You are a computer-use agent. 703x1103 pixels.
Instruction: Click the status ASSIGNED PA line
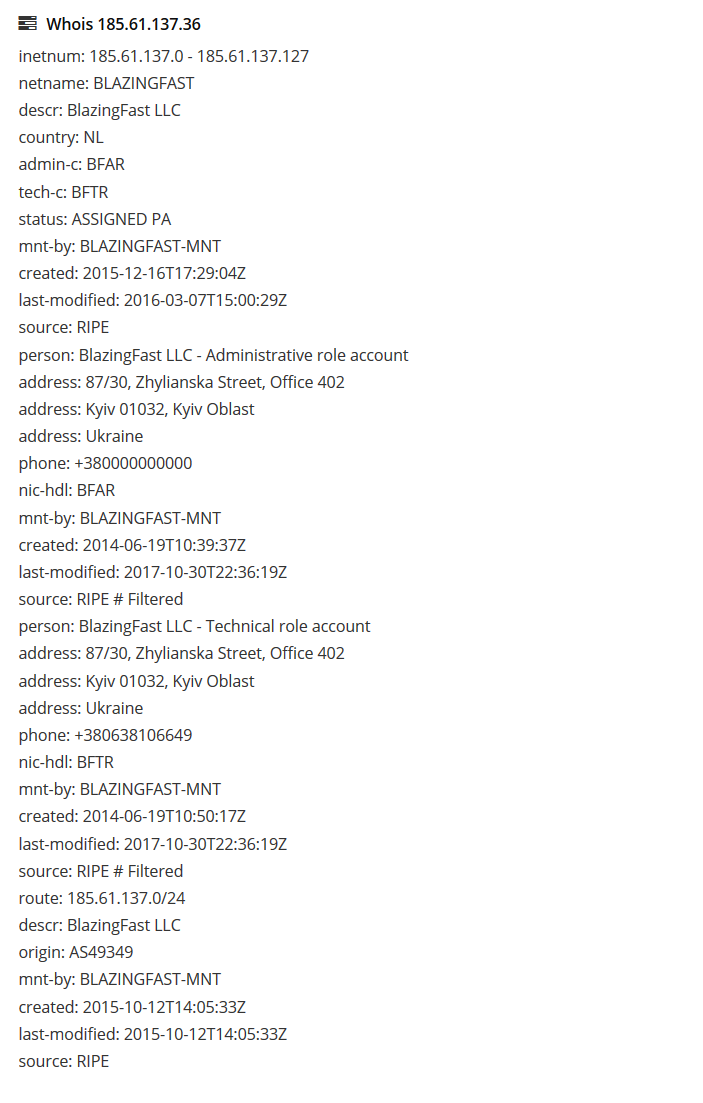click(94, 219)
